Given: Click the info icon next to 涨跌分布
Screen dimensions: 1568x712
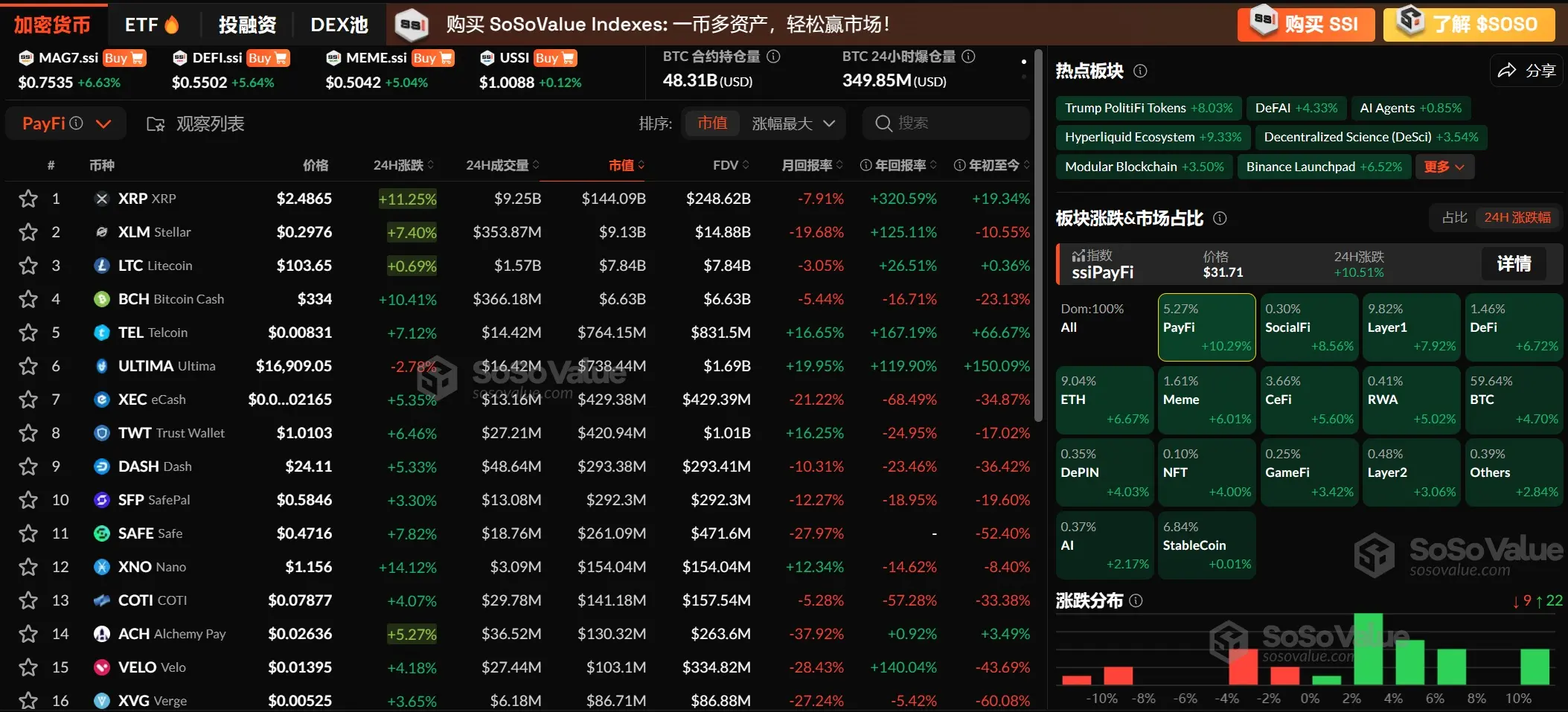Looking at the screenshot, I should coord(1136,600).
